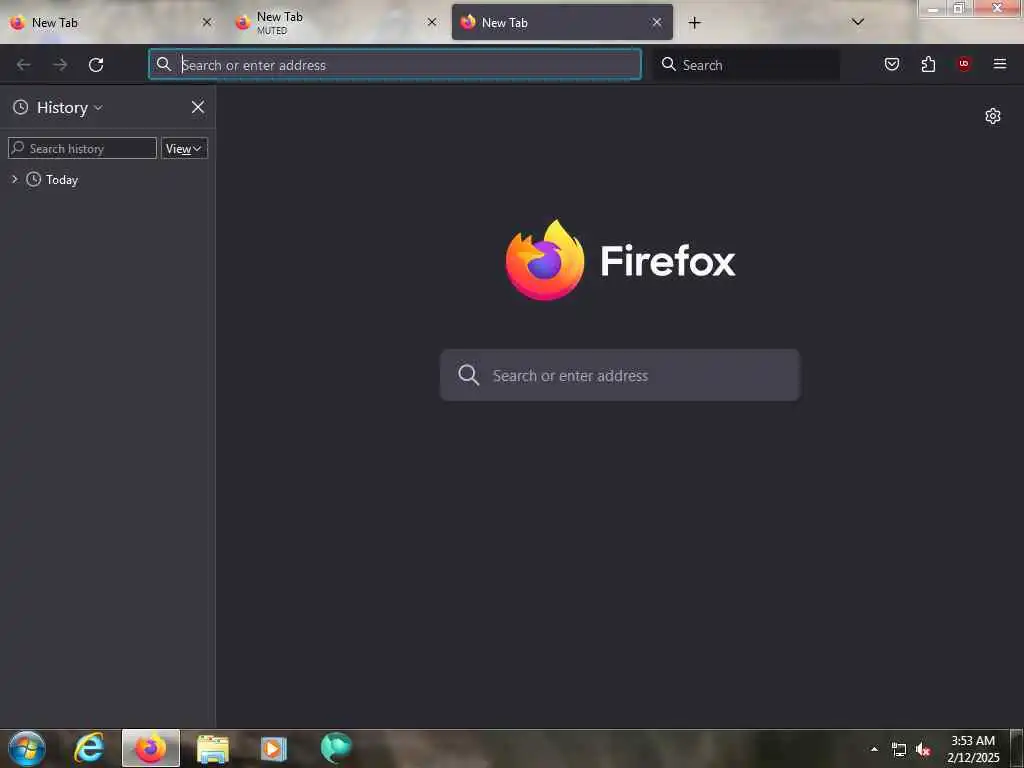Click the History clock icon in sidebar header

[21, 107]
